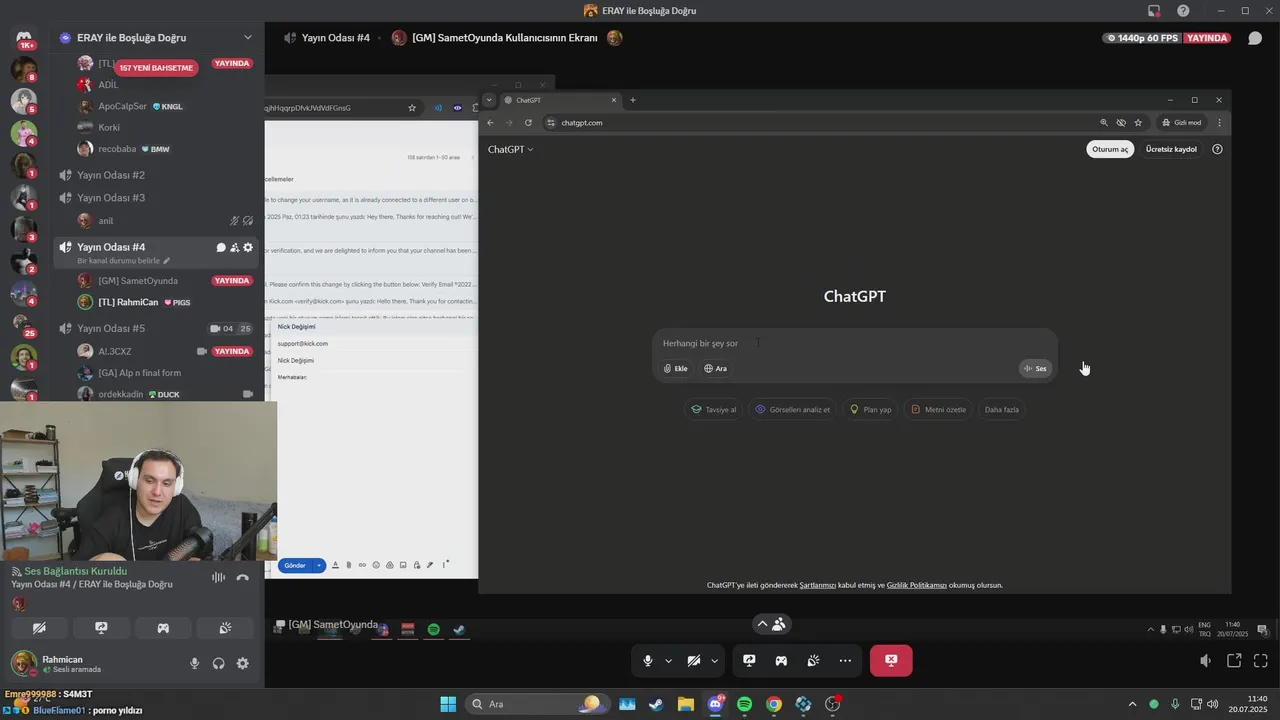
Task: Launch activities from call controls
Action: (781, 660)
